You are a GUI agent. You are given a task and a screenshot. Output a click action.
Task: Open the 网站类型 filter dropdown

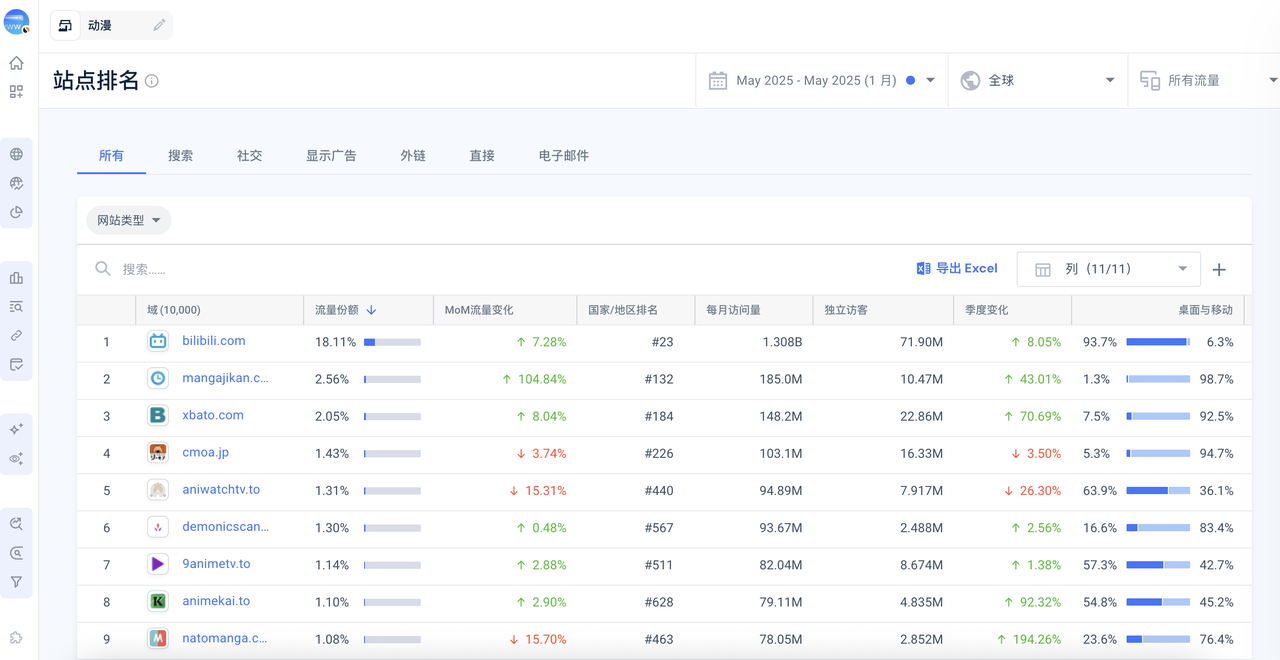(x=128, y=220)
